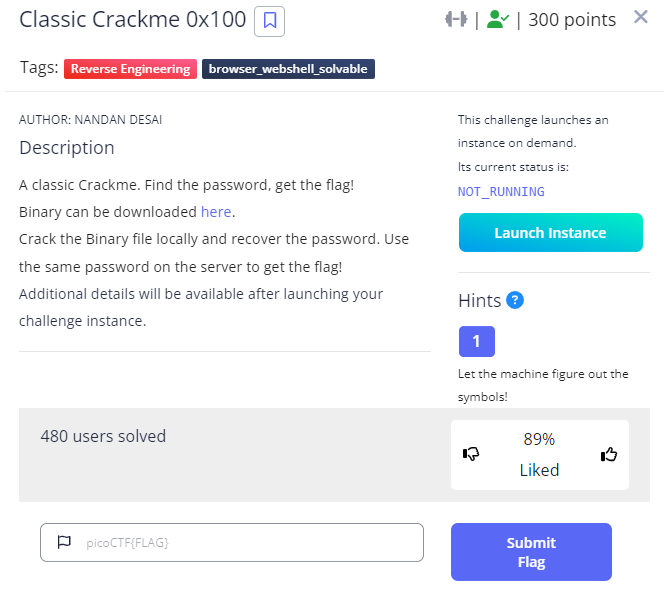Click the green solved-user checkmark icon
This screenshot has width=669, height=597.
coord(497,19)
